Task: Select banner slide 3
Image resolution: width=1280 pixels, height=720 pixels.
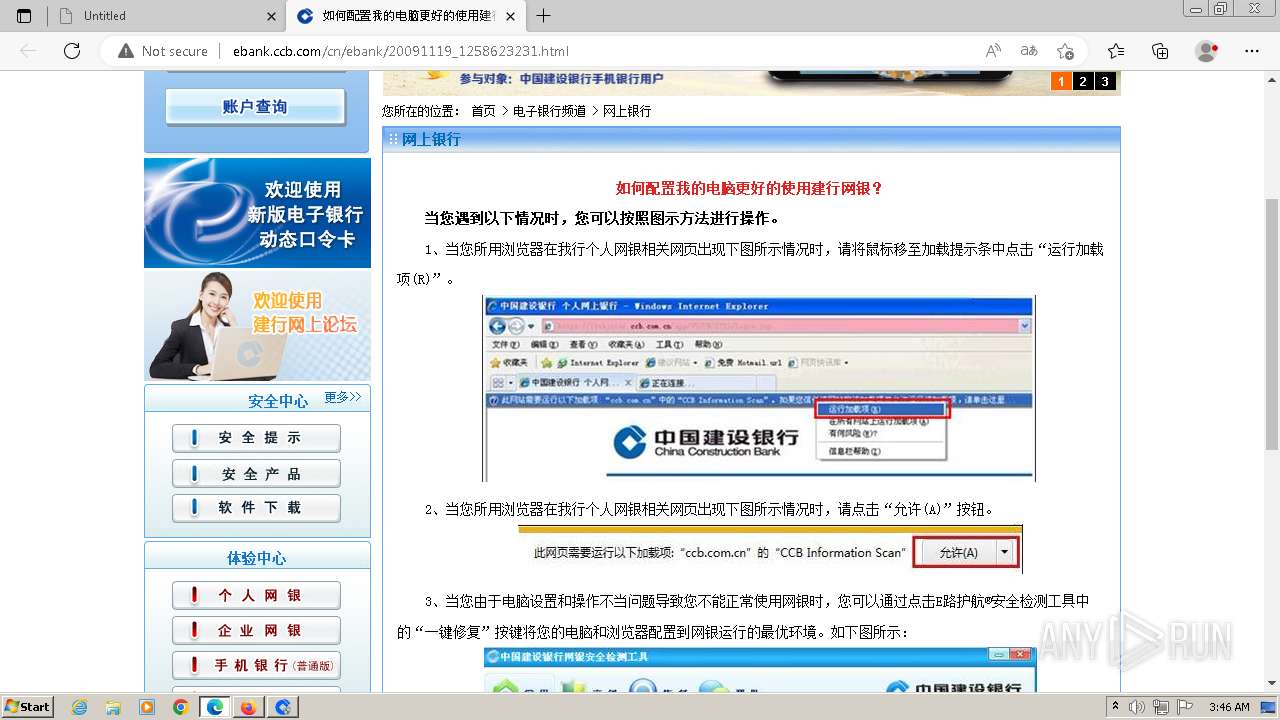Action: (1105, 82)
